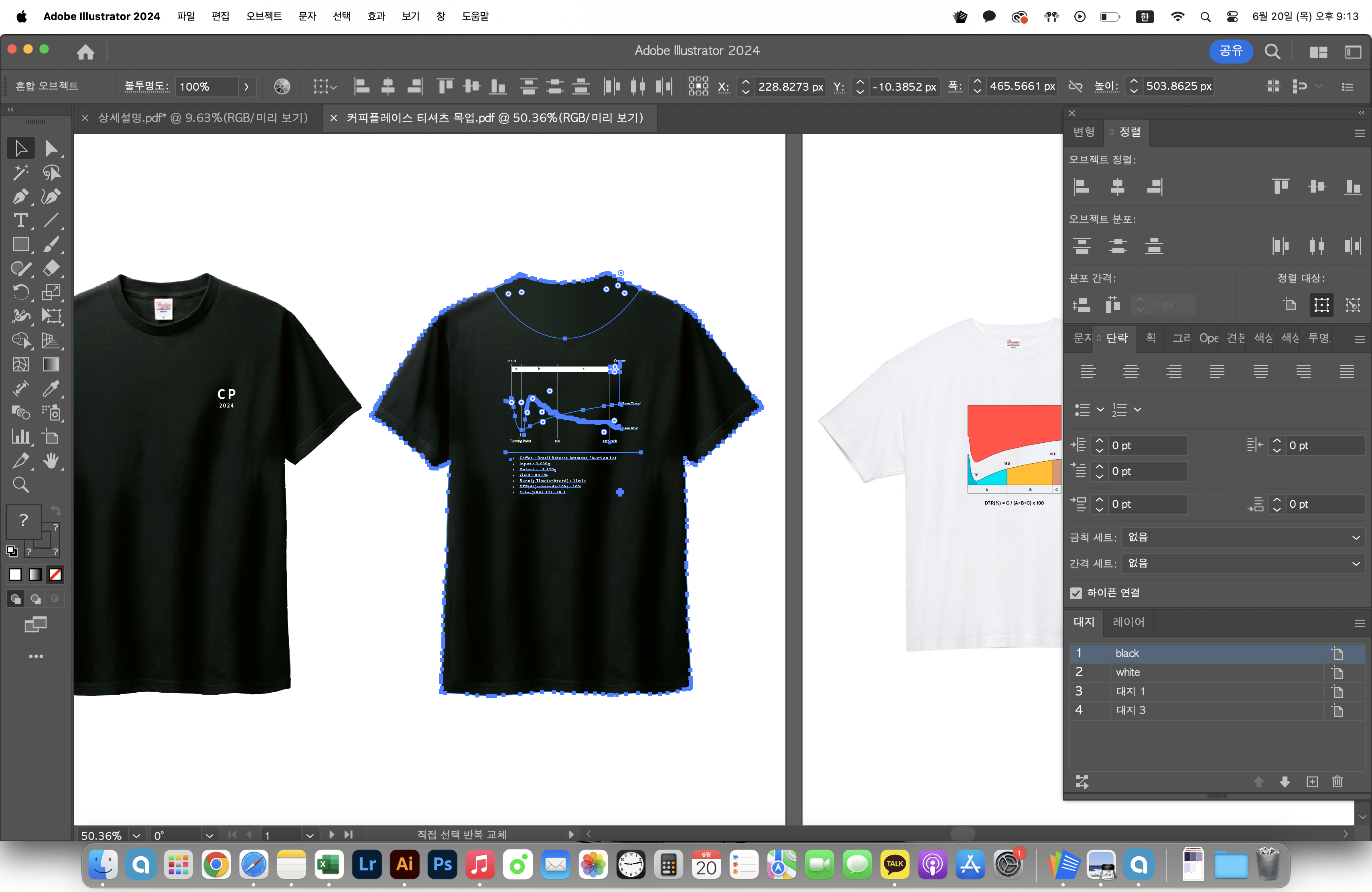
Task: Select the Selection tool arrow
Action: coord(21,149)
